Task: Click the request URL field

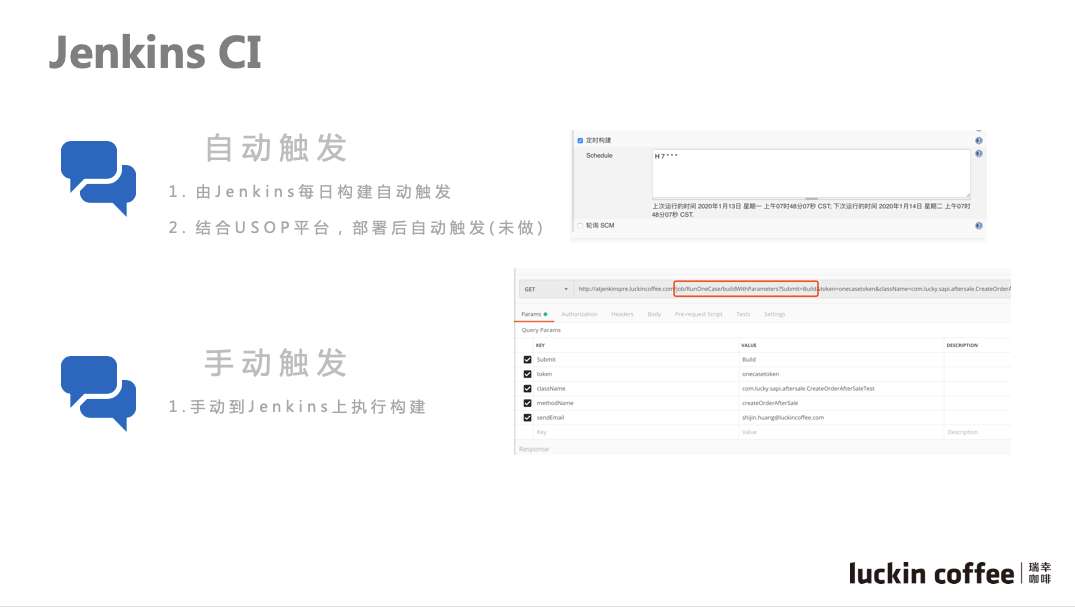Action: 793,289
